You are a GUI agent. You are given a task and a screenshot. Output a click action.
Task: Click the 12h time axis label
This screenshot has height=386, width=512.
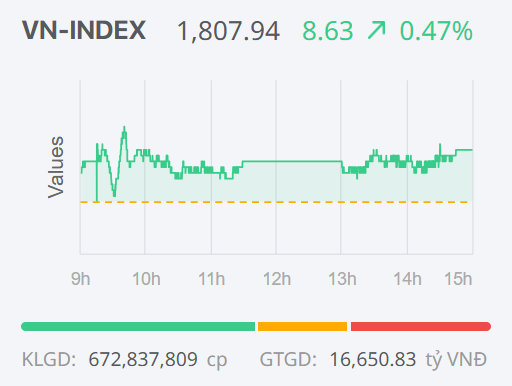pyautogui.click(x=277, y=279)
